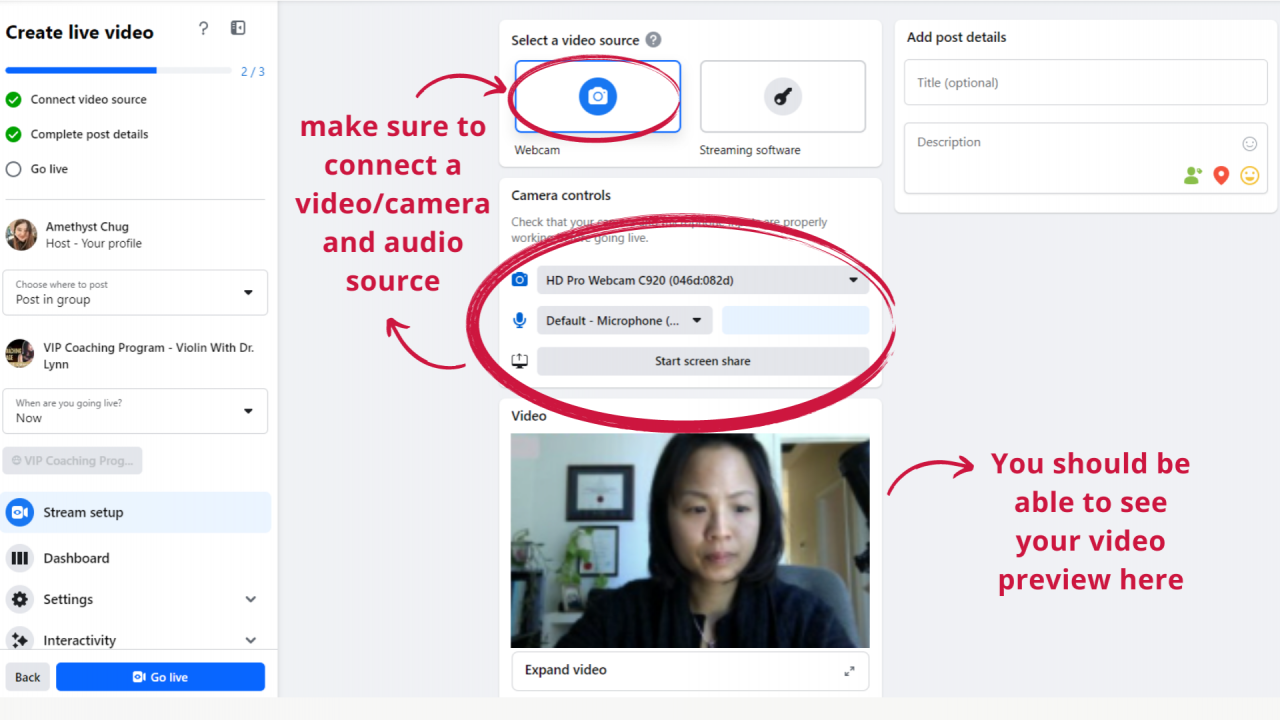Click the VIP Coaching Program group thumbnail
The width and height of the screenshot is (1280, 720).
click(x=20, y=353)
